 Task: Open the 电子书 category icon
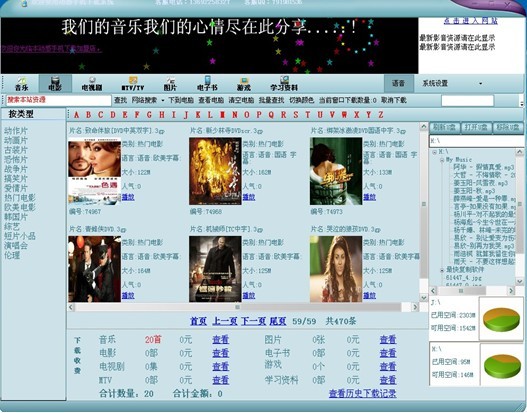pos(207,84)
